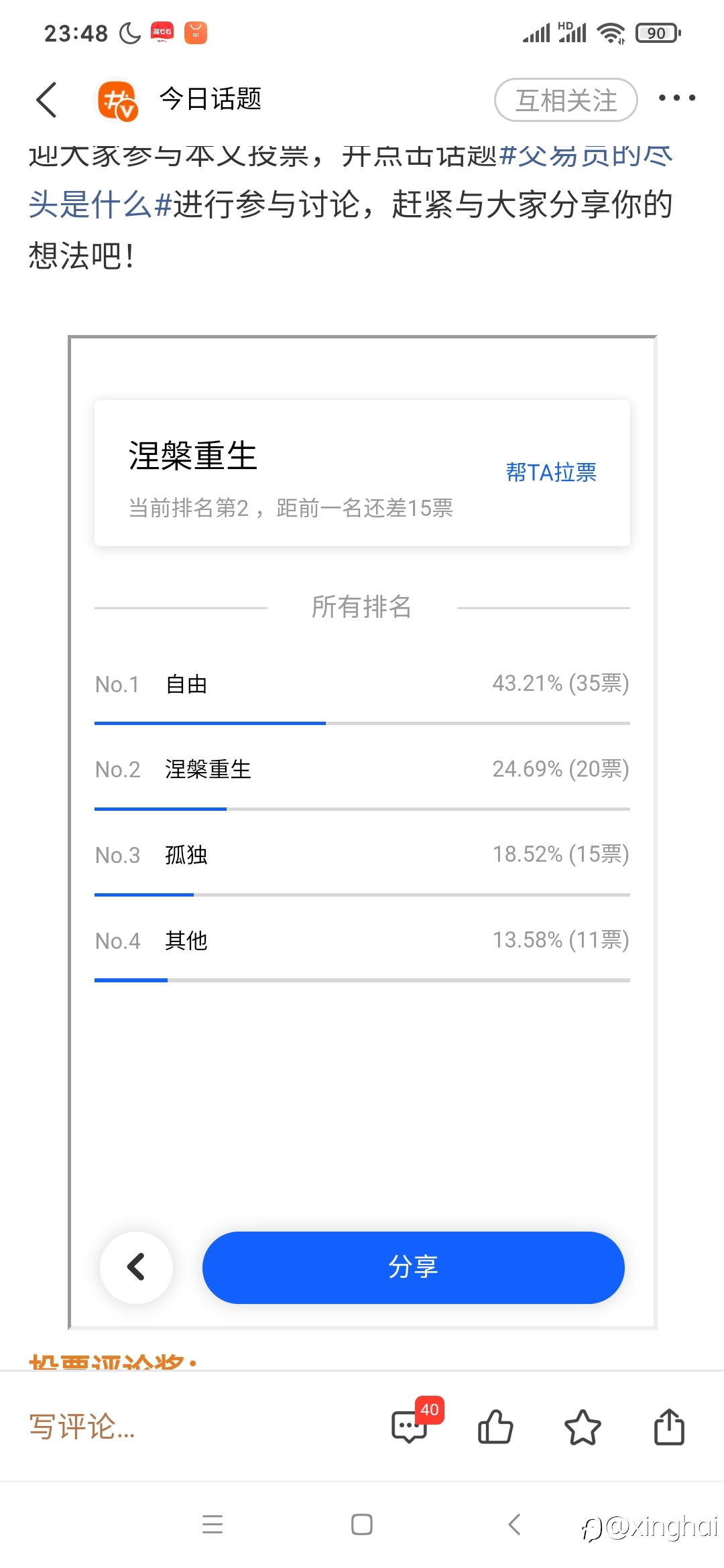Open comments with 40 badge
Screen dimensions: 724x1568
point(410,1426)
